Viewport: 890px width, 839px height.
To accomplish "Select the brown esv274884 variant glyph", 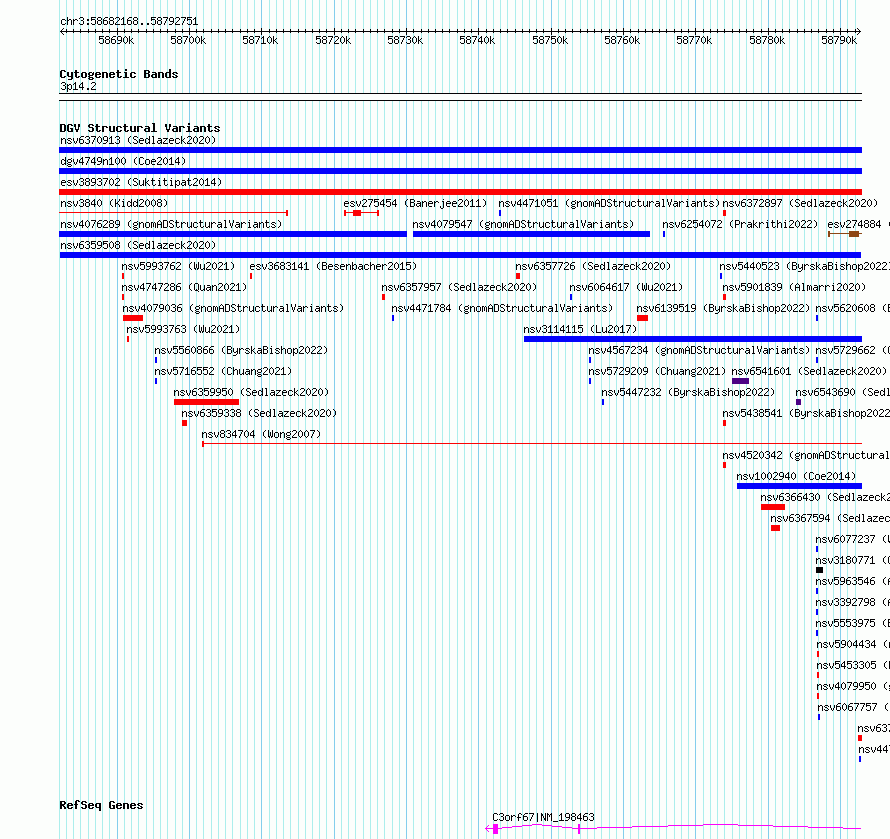I will 845,234.
